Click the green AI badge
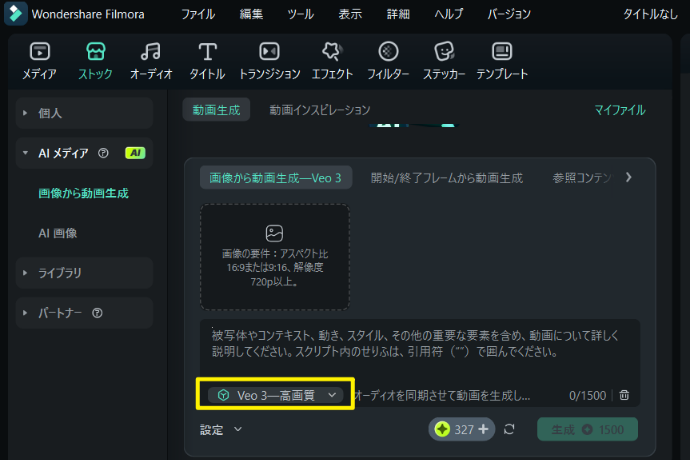 135,153
